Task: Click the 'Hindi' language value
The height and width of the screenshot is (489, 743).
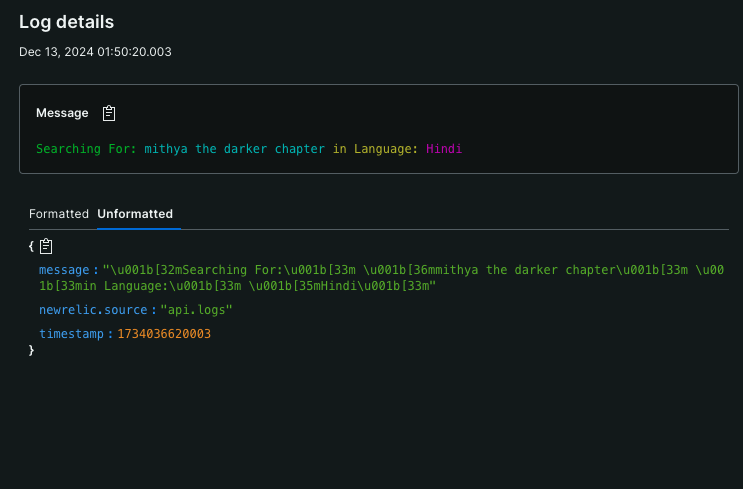Action: (444, 149)
